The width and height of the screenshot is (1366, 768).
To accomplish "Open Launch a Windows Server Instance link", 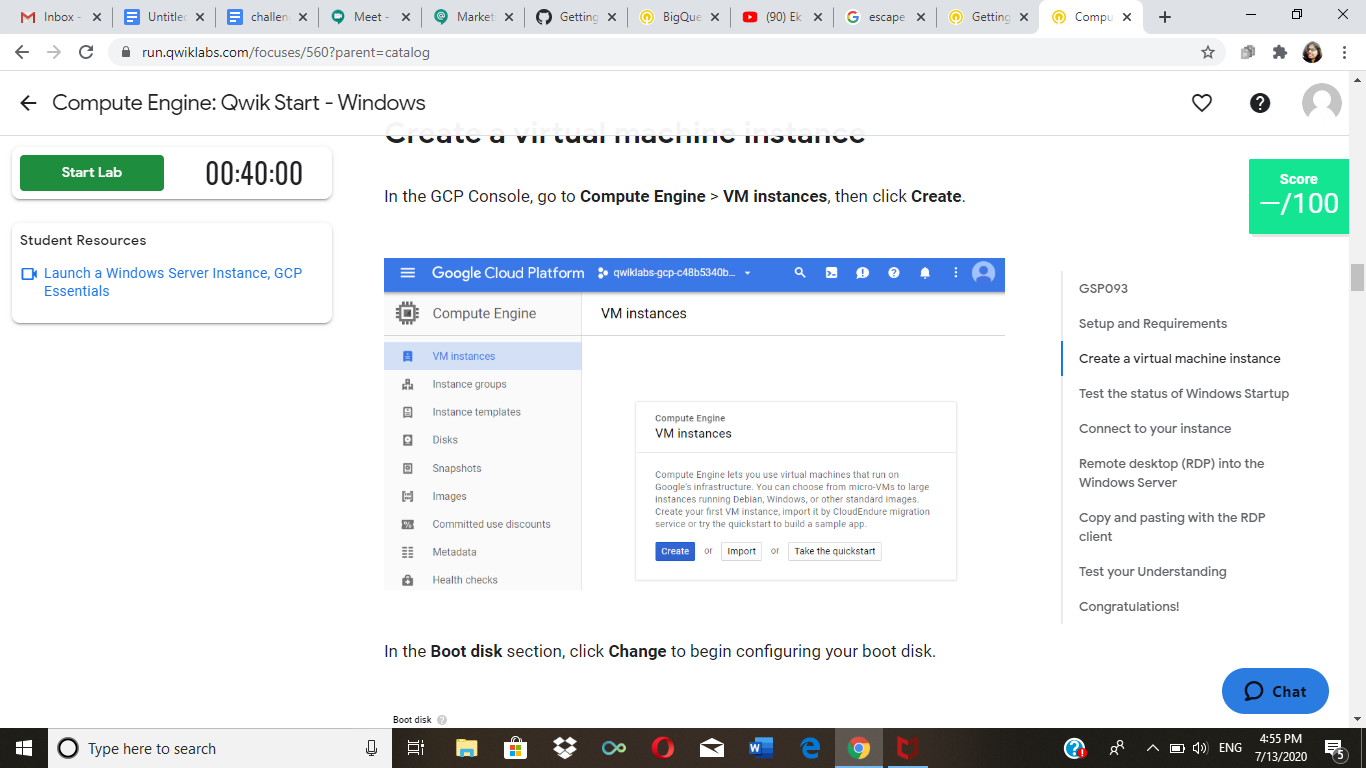I will [173, 282].
